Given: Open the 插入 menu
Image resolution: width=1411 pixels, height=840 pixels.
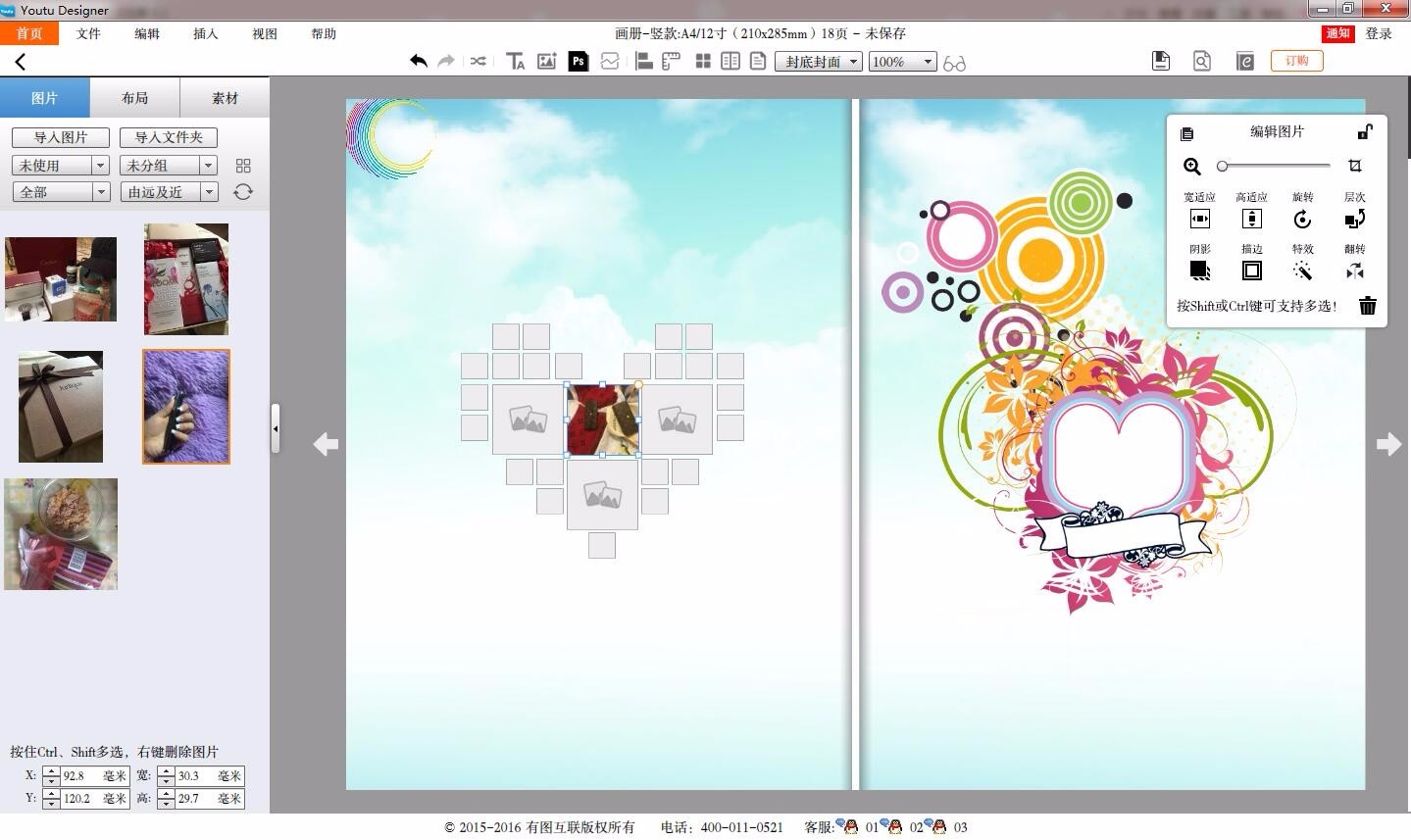Looking at the screenshot, I should [x=206, y=33].
